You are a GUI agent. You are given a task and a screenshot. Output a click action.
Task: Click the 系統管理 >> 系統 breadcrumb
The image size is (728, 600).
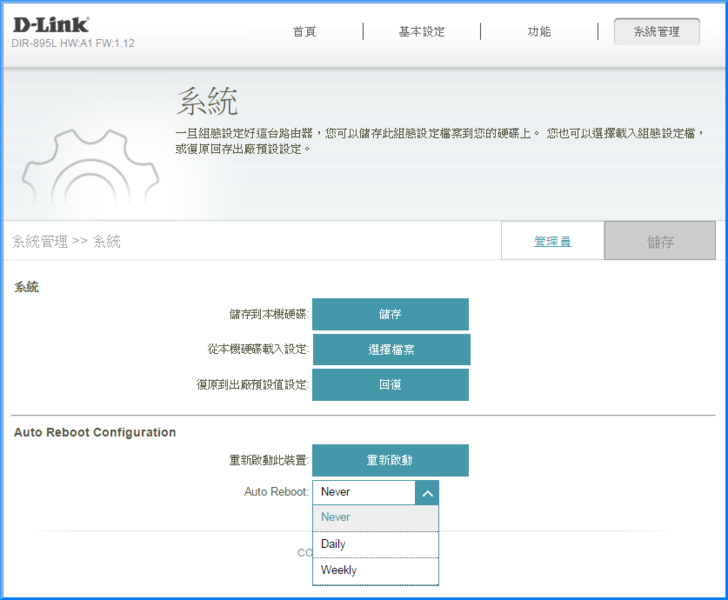pyautogui.click(x=66, y=242)
